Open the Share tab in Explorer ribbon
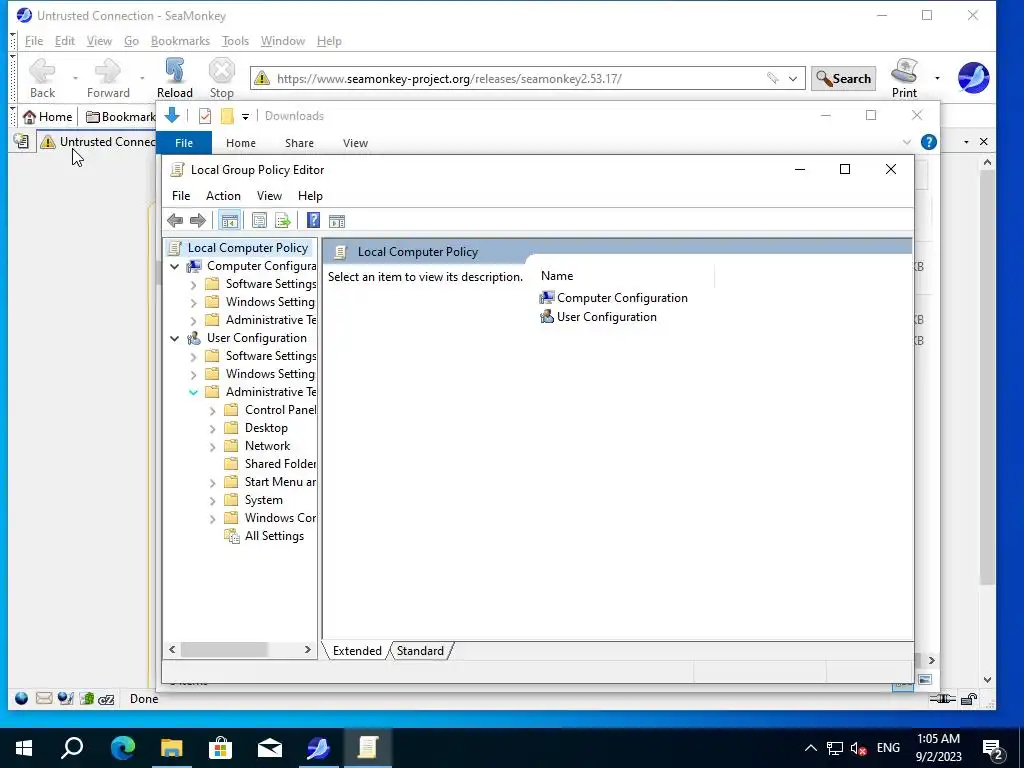1024x768 pixels. point(299,143)
